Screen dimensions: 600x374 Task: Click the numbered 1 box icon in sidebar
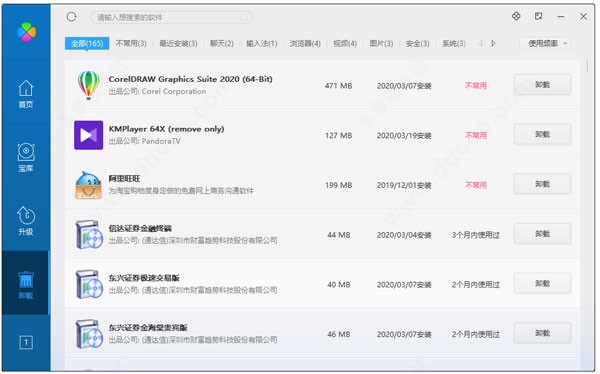tap(26, 342)
